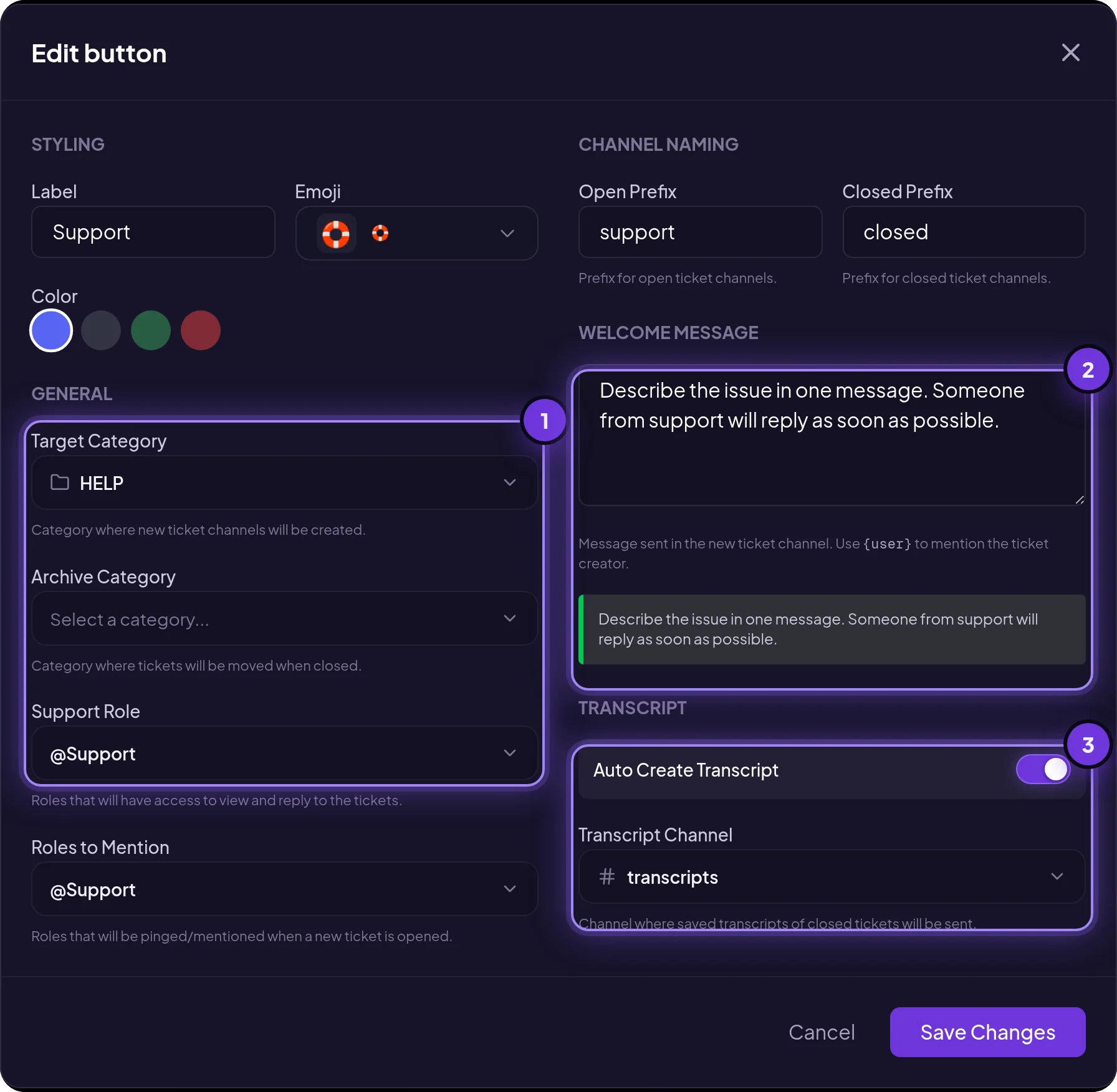Choose the gray color swatch

(101, 330)
